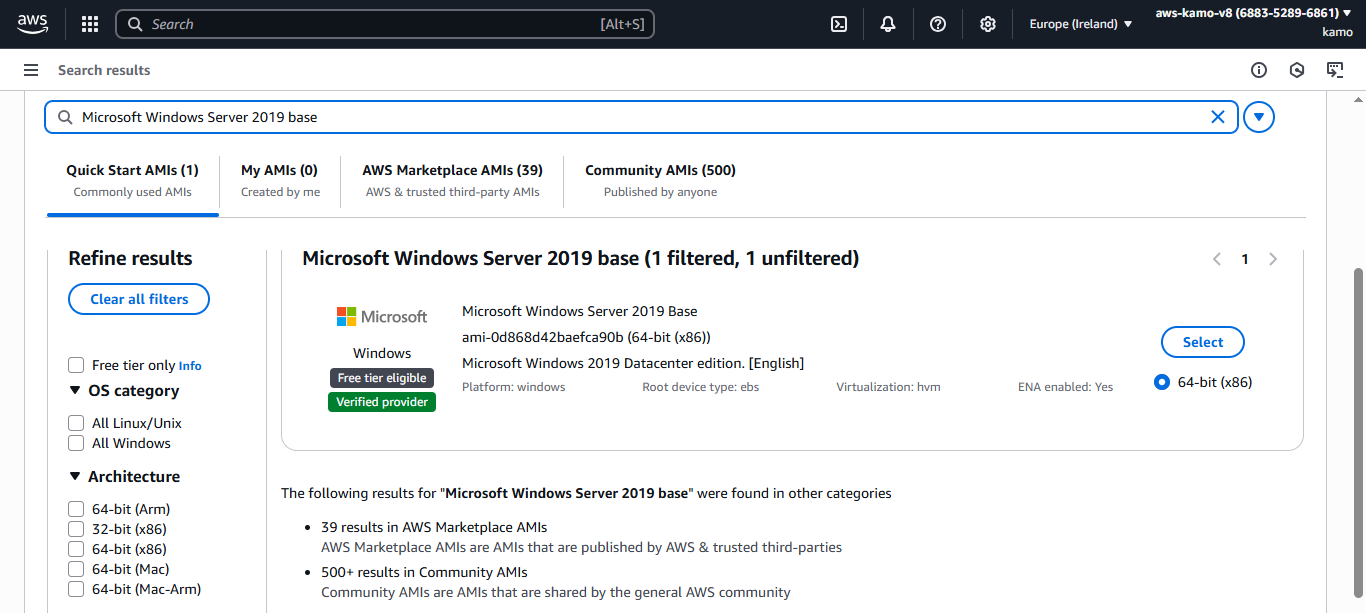Open the settings gear icon
This screenshot has width=1366, height=613.
tap(987, 23)
